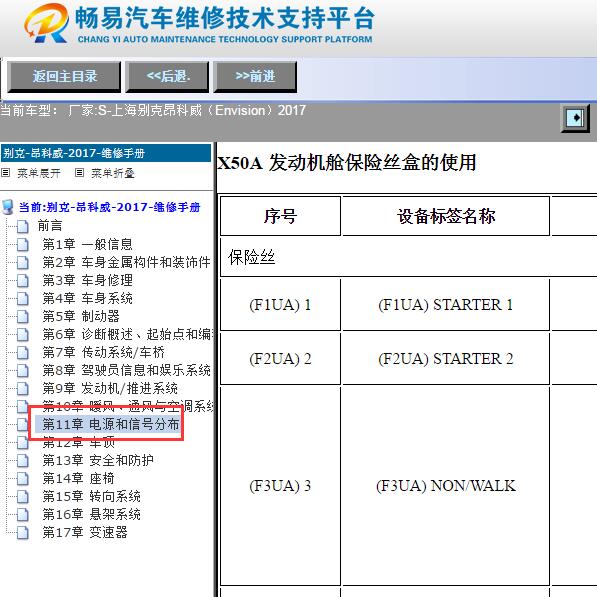Click the 保险丝 section row
The image size is (597, 597).
pos(409,257)
